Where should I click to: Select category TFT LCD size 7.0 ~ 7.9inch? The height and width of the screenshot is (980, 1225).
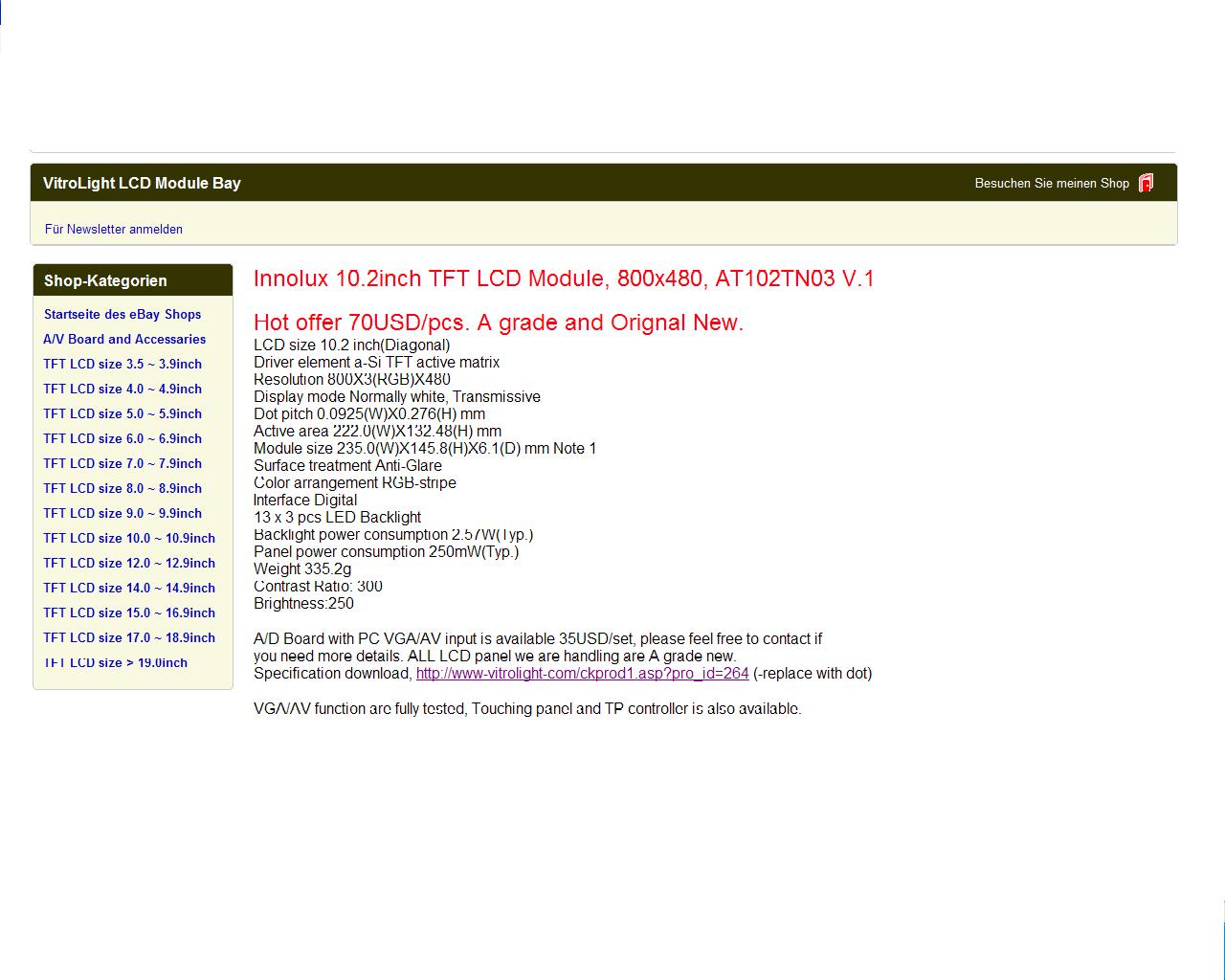point(122,463)
